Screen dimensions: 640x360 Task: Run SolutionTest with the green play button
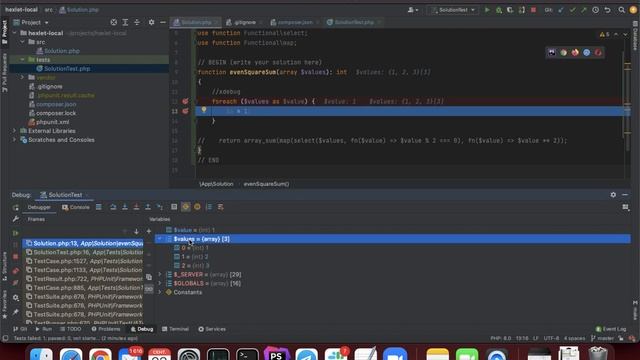point(487,10)
